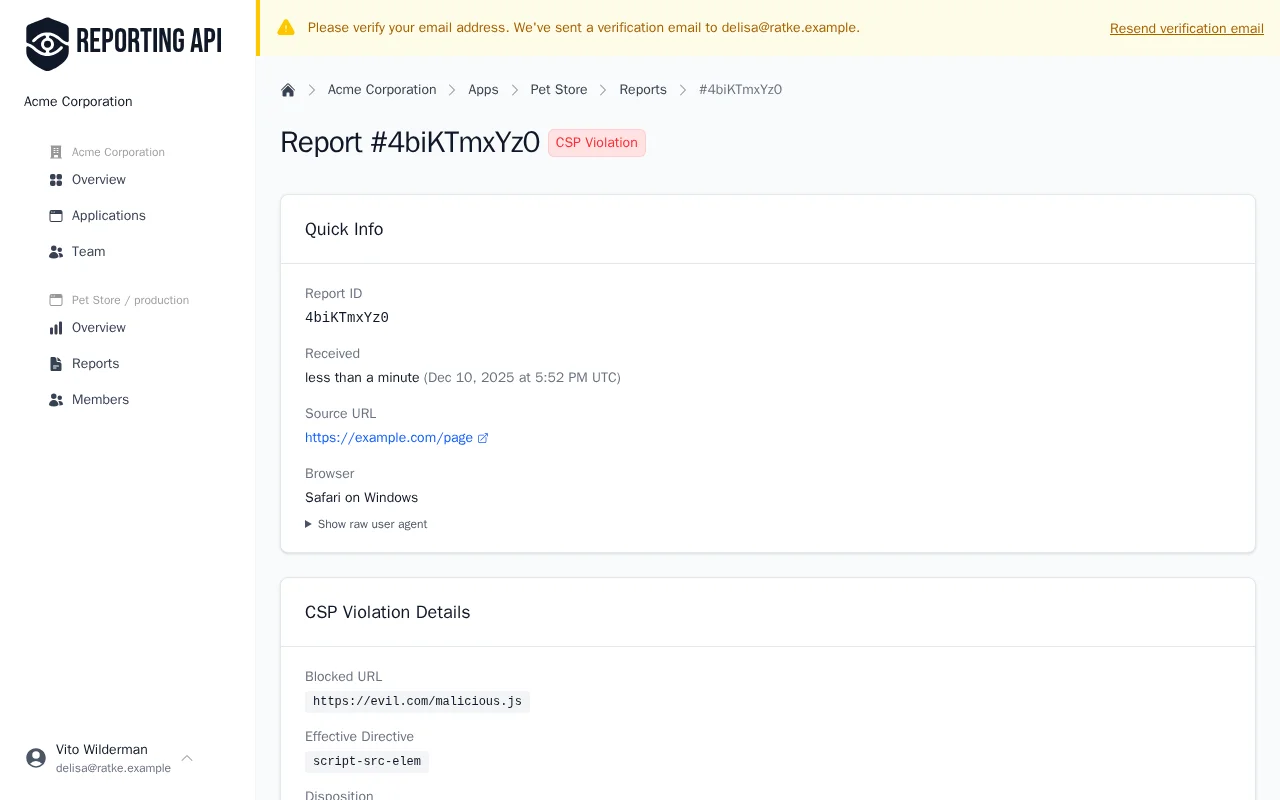Click the Reports document icon
Viewport: 1280px width, 800px height.
click(56, 364)
